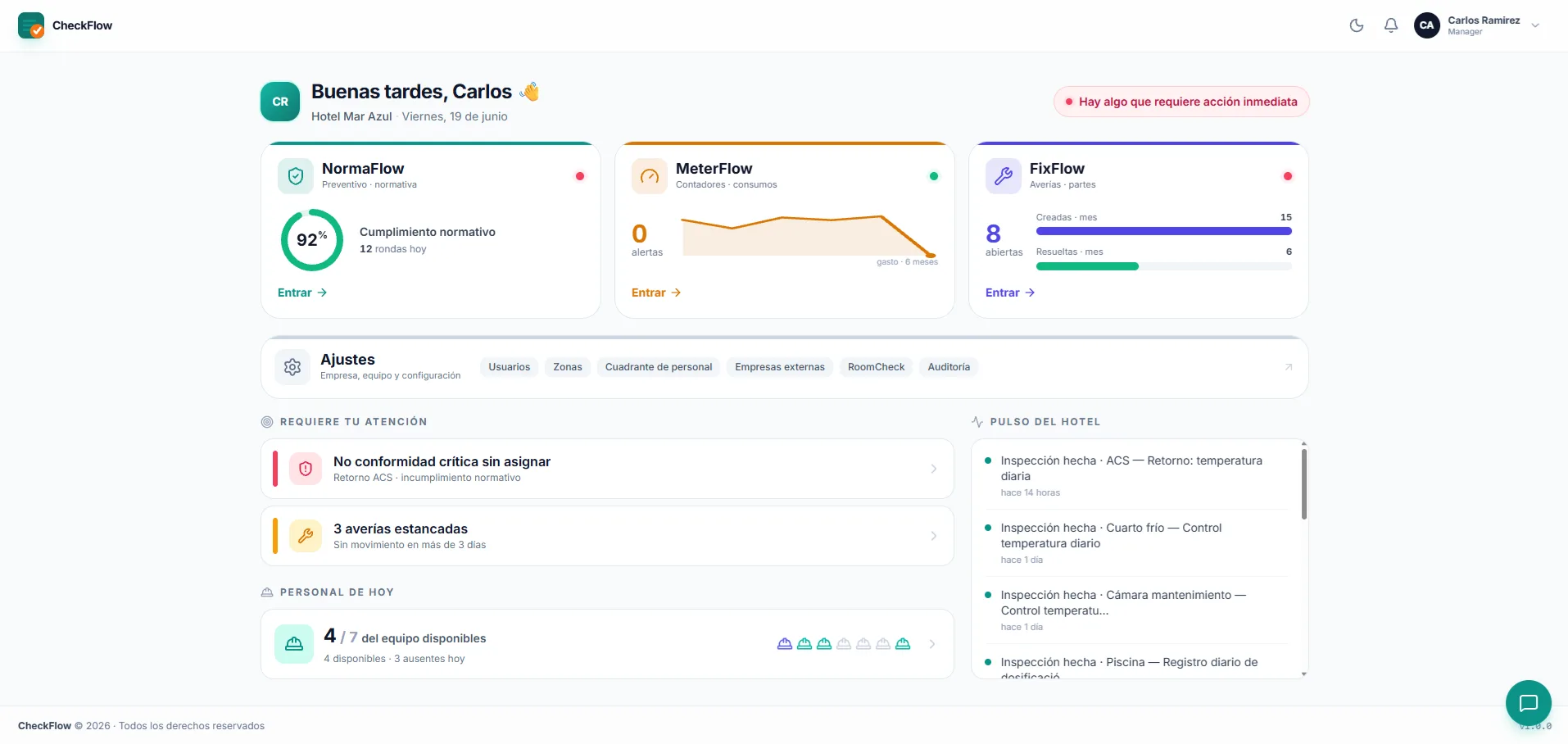Viewport: 1568px width, 744px height.
Task: Open 4 / 7 del equipo disponibles
Action: tap(607, 644)
